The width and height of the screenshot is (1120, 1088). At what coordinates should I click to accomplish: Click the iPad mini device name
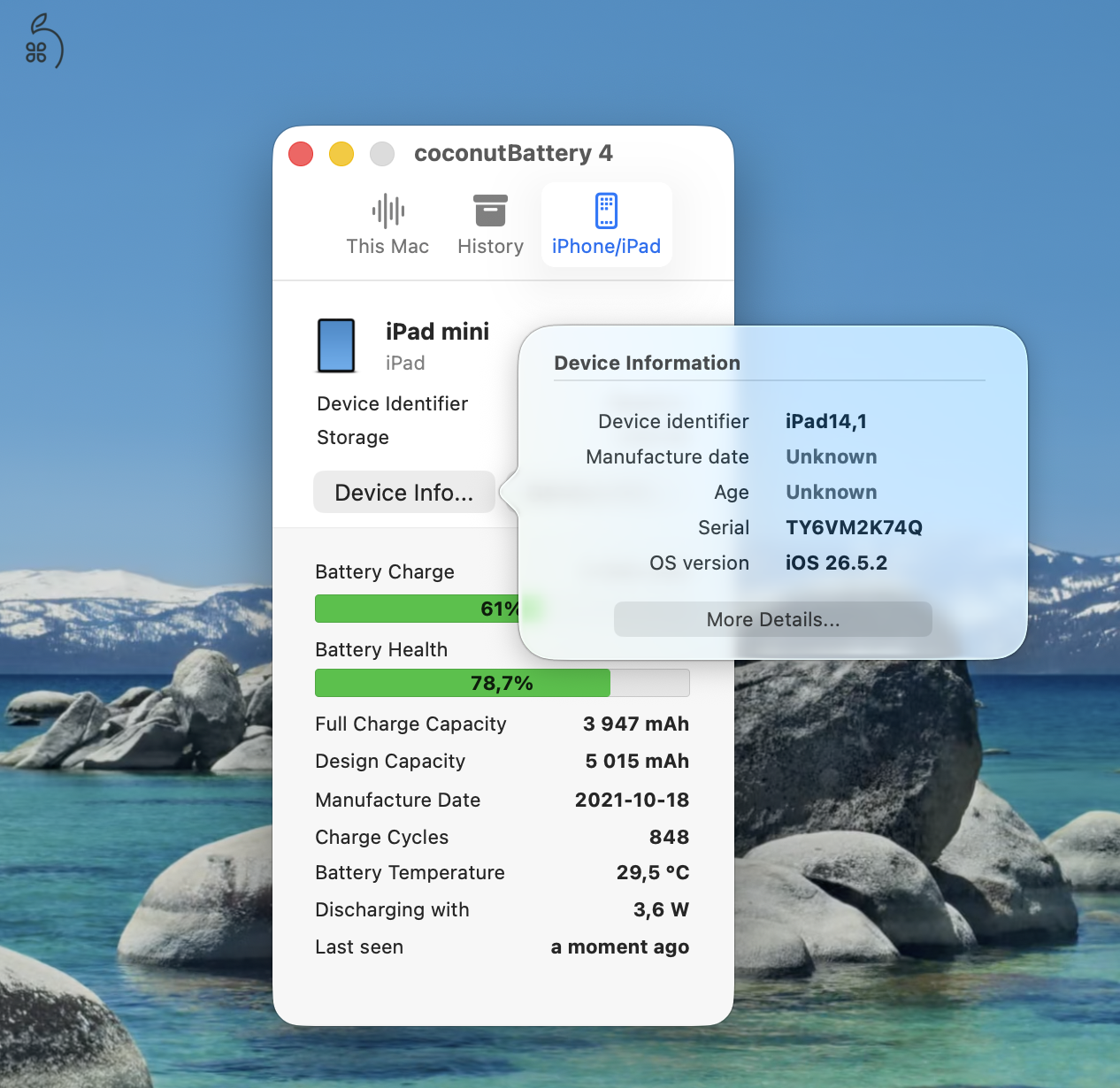[437, 331]
